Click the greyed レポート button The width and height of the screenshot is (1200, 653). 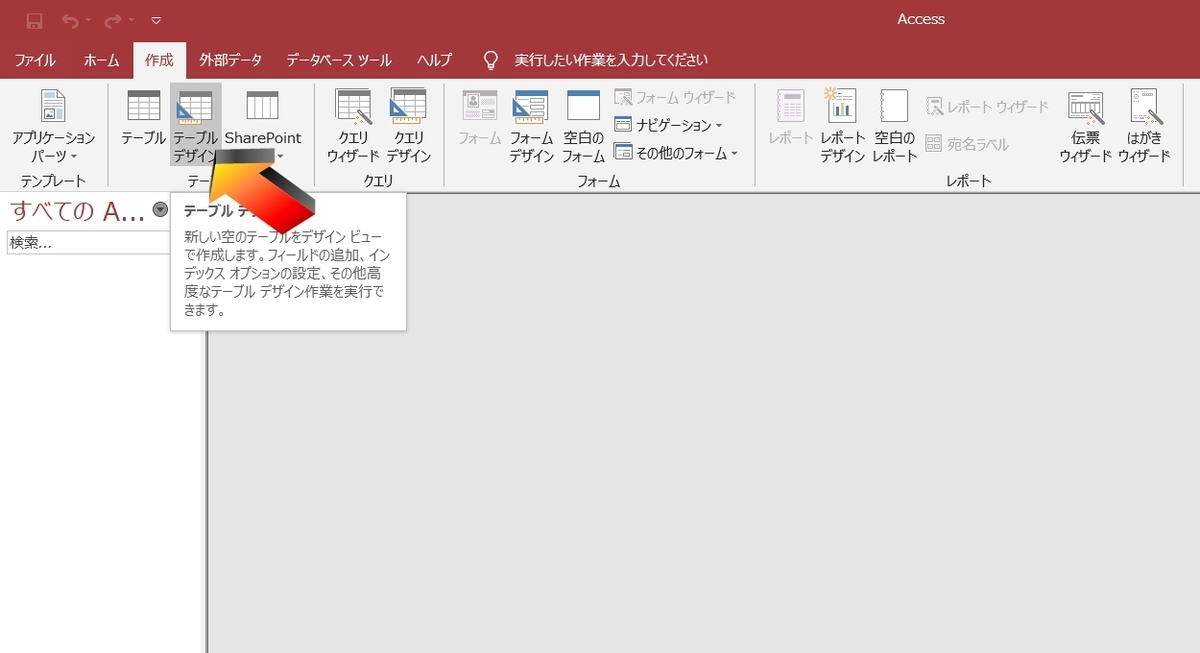tap(791, 118)
